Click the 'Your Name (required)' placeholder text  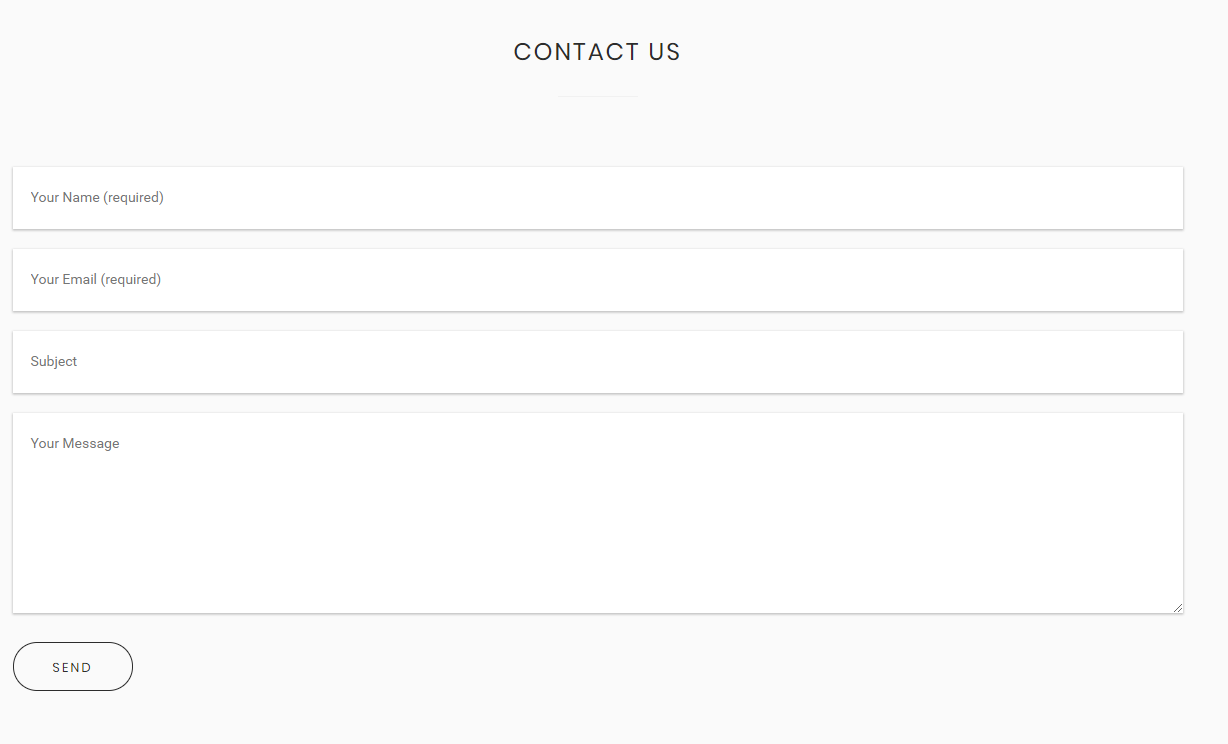point(97,198)
